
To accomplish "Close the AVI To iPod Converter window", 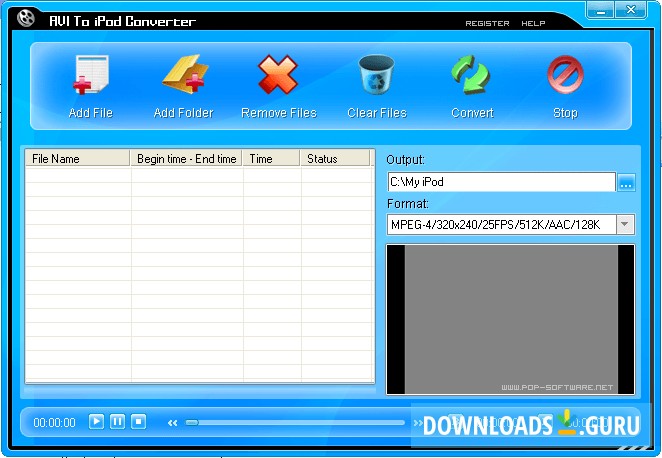I will tap(631, 10).
